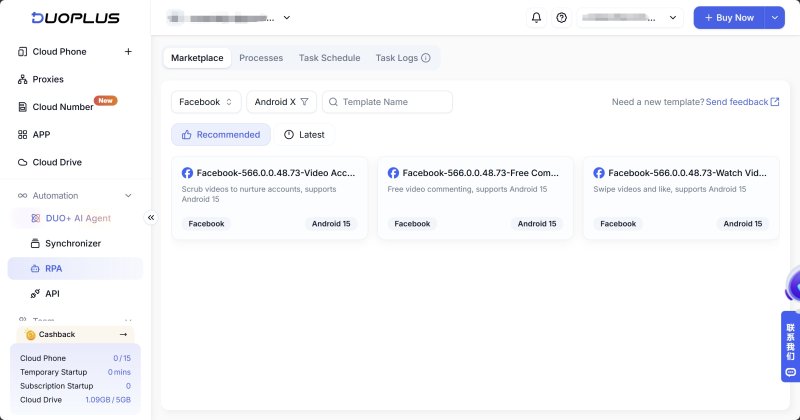The width and height of the screenshot is (800, 420).
Task: Click Facebook icon on Free Com card
Action: [x=393, y=173]
